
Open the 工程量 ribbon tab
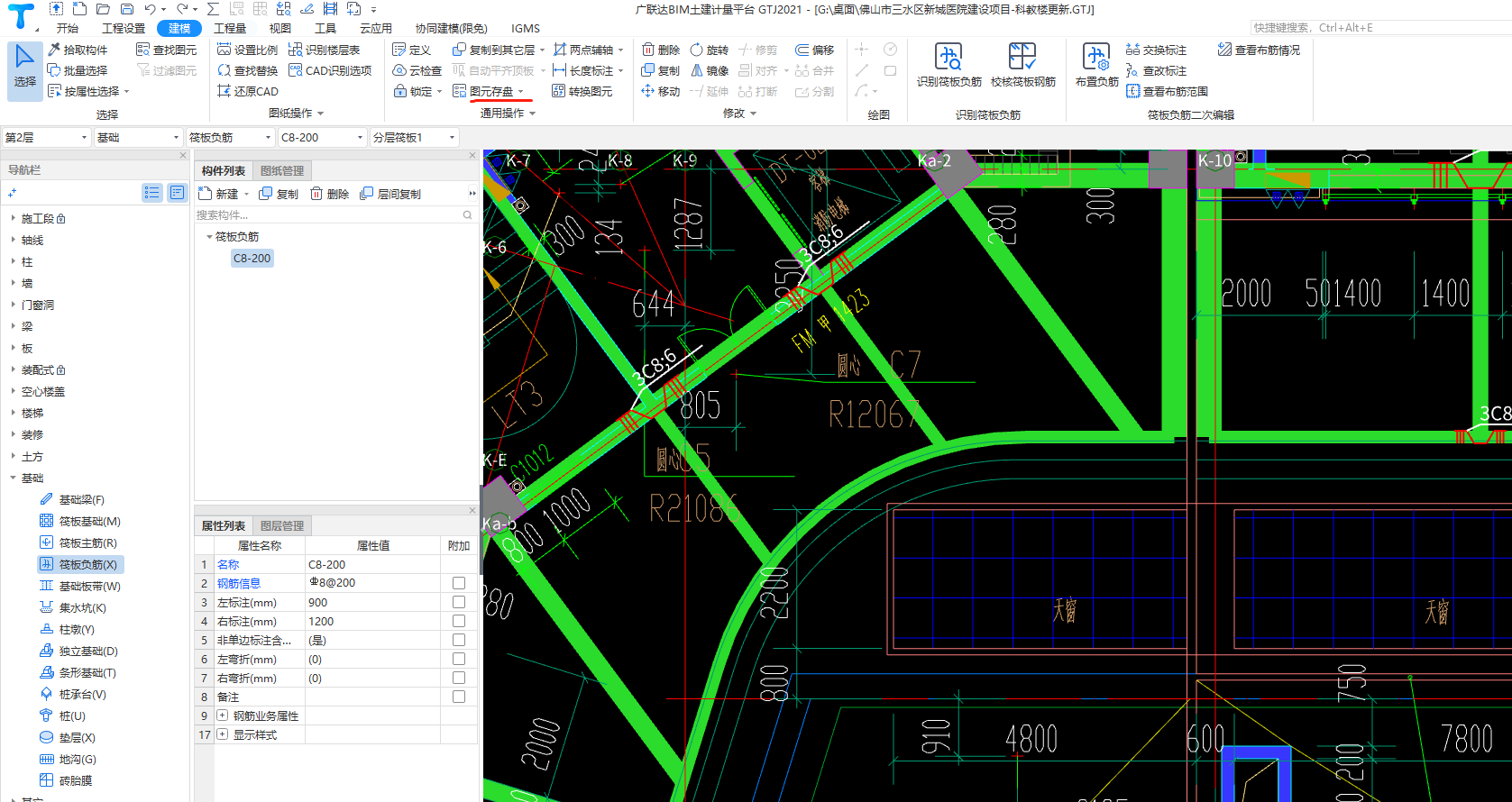230,29
